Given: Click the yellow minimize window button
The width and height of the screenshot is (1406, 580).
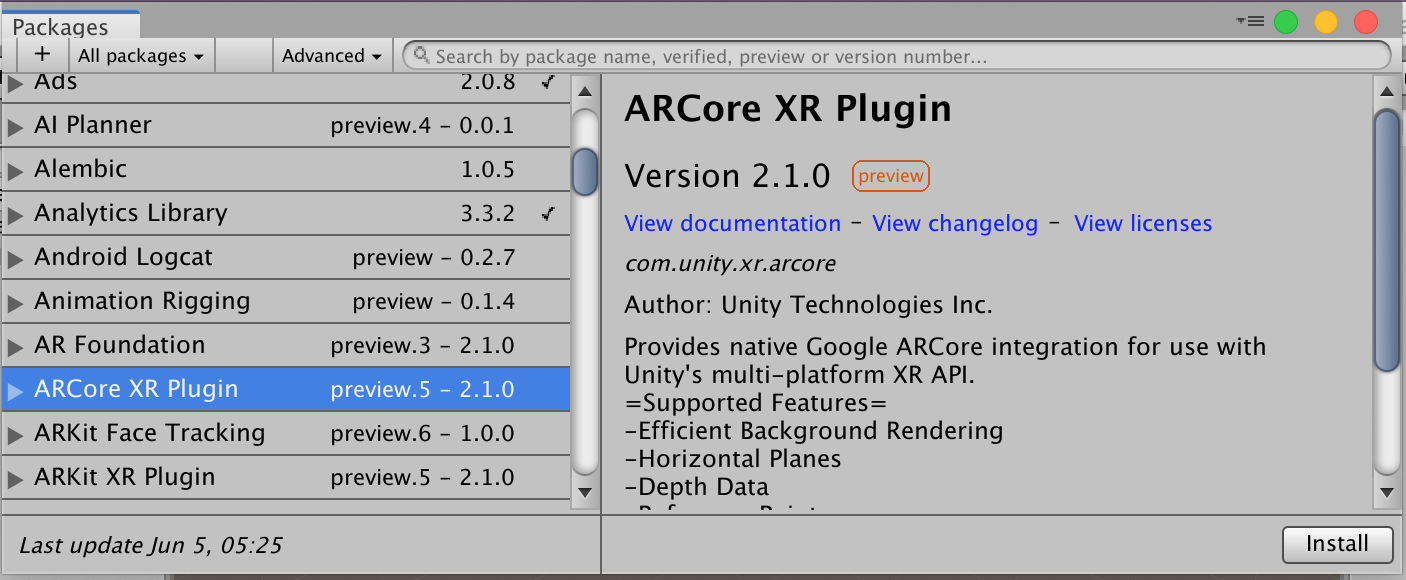Looking at the screenshot, I should pyautogui.click(x=1326, y=21).
